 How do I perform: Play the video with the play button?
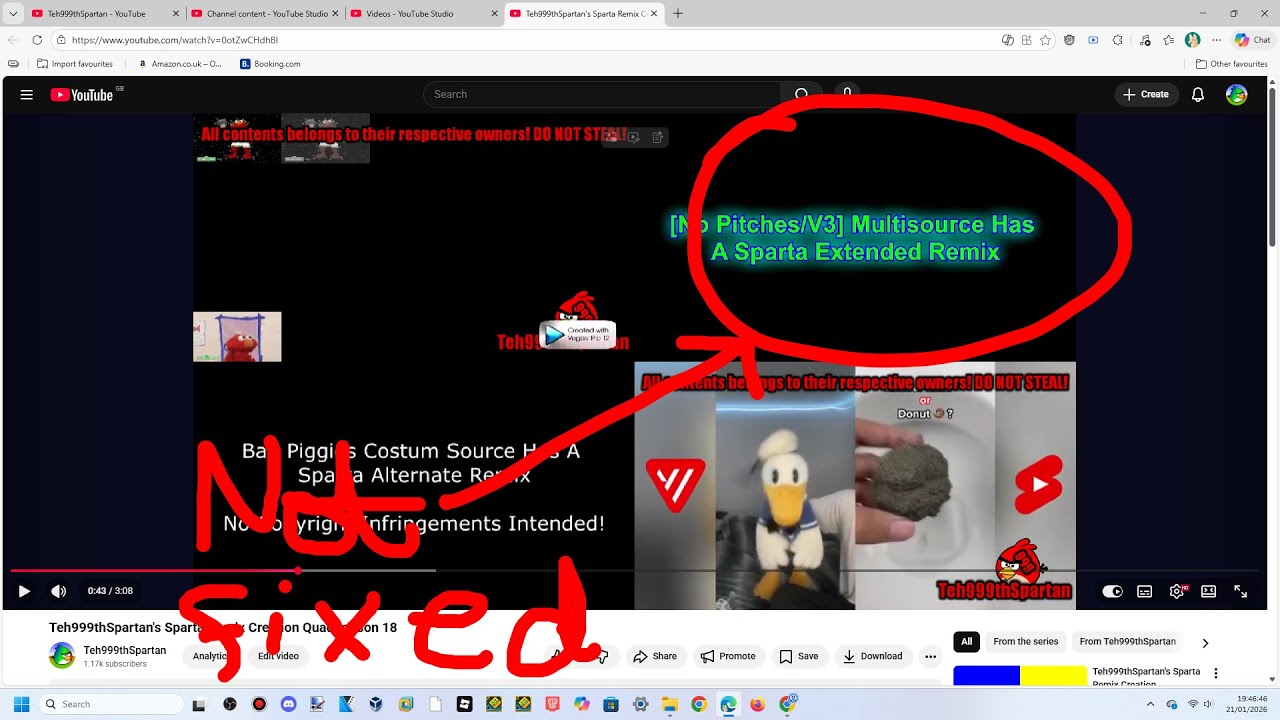24,591
